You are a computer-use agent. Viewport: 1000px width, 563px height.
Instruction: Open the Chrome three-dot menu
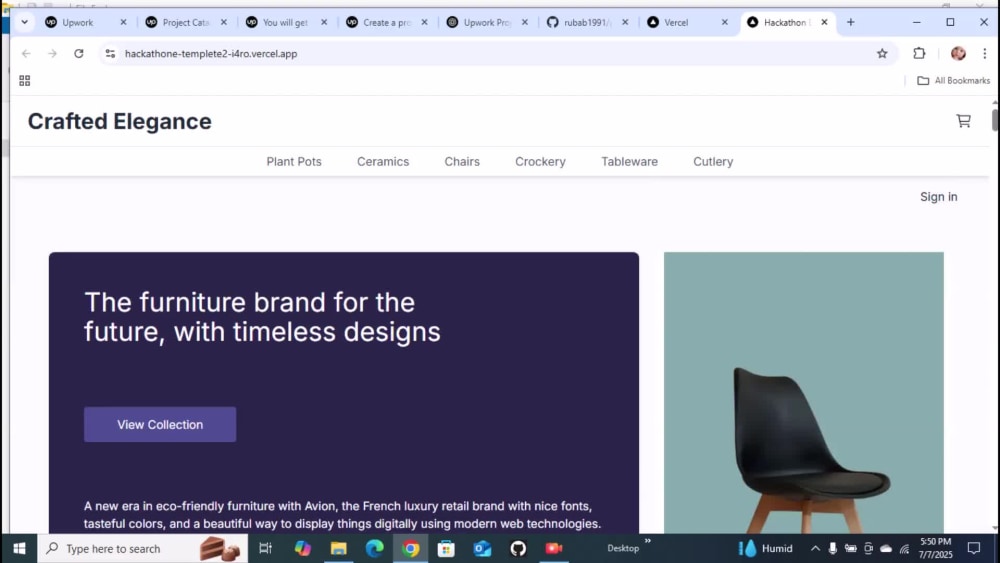click(985, 54)
